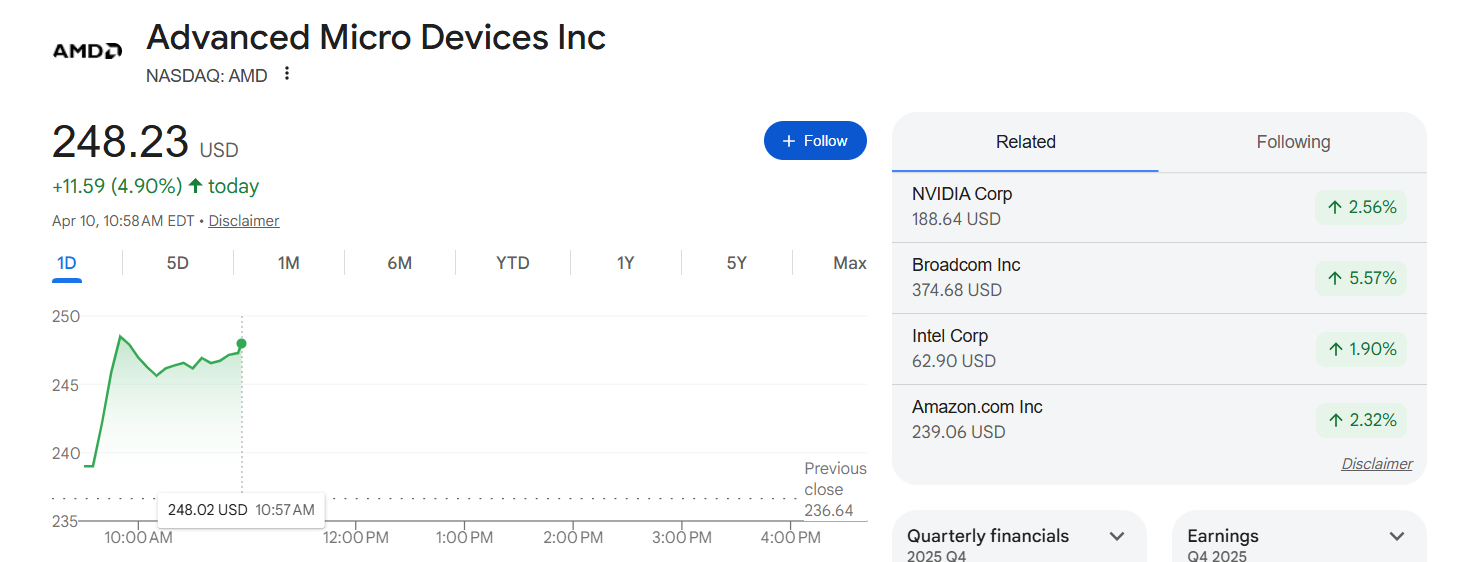The width and height of the screenshot is (1461, 562).
Task: Expand the Earnings dropdown chevron
Action: click(1397, 537)
